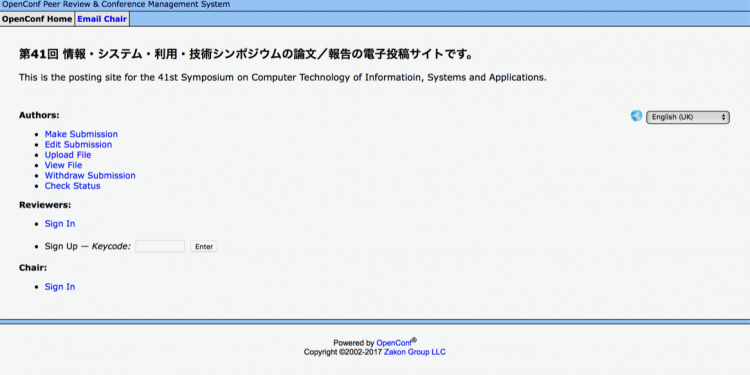Click the OpenConf Peer Review header title

point(116,5)
